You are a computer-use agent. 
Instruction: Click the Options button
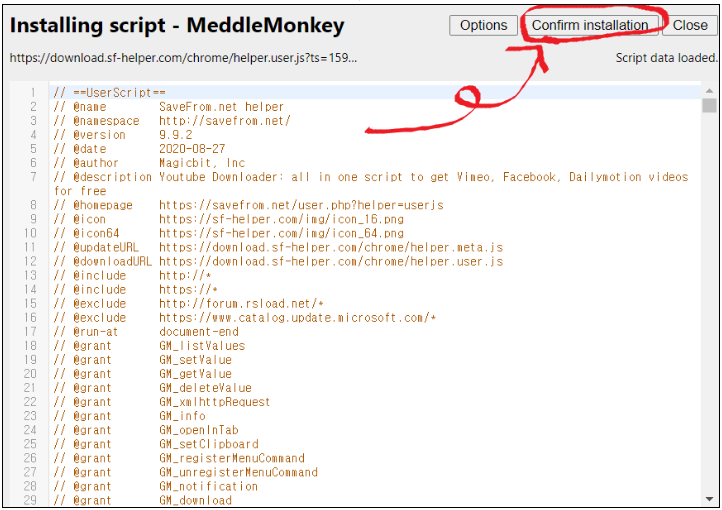tap(483, 25)
